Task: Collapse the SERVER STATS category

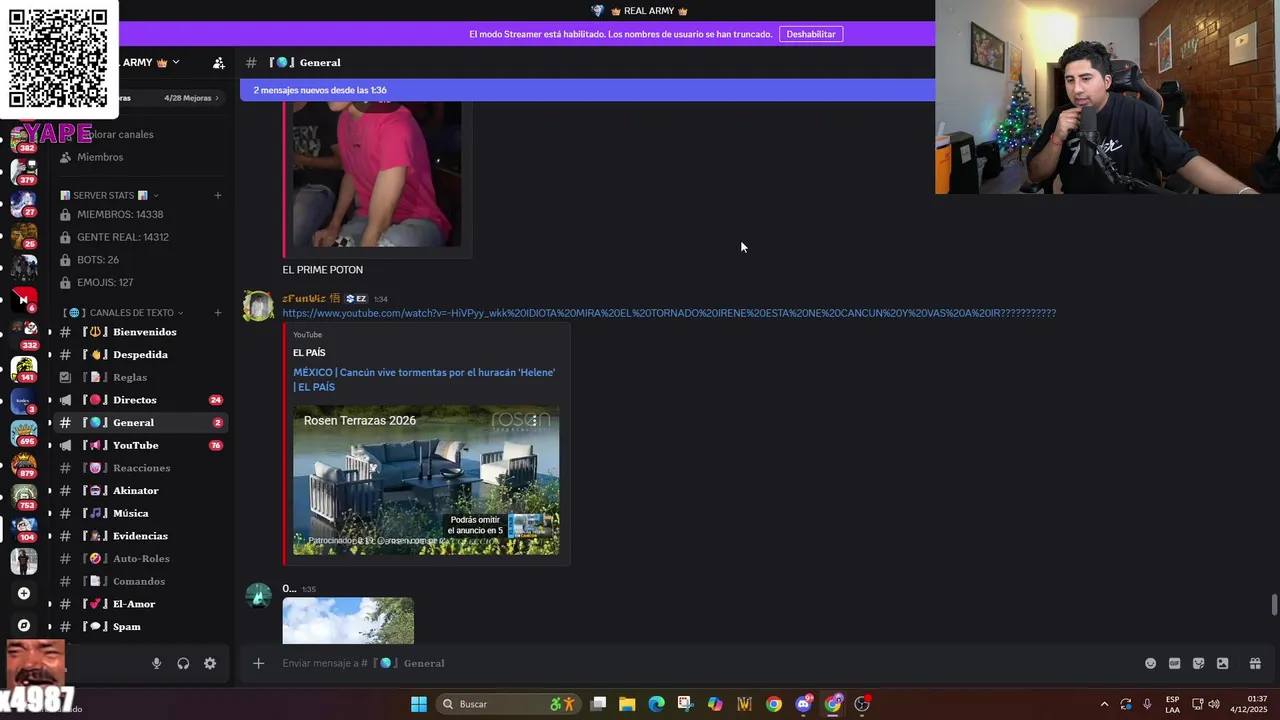Action: point(110,195)
